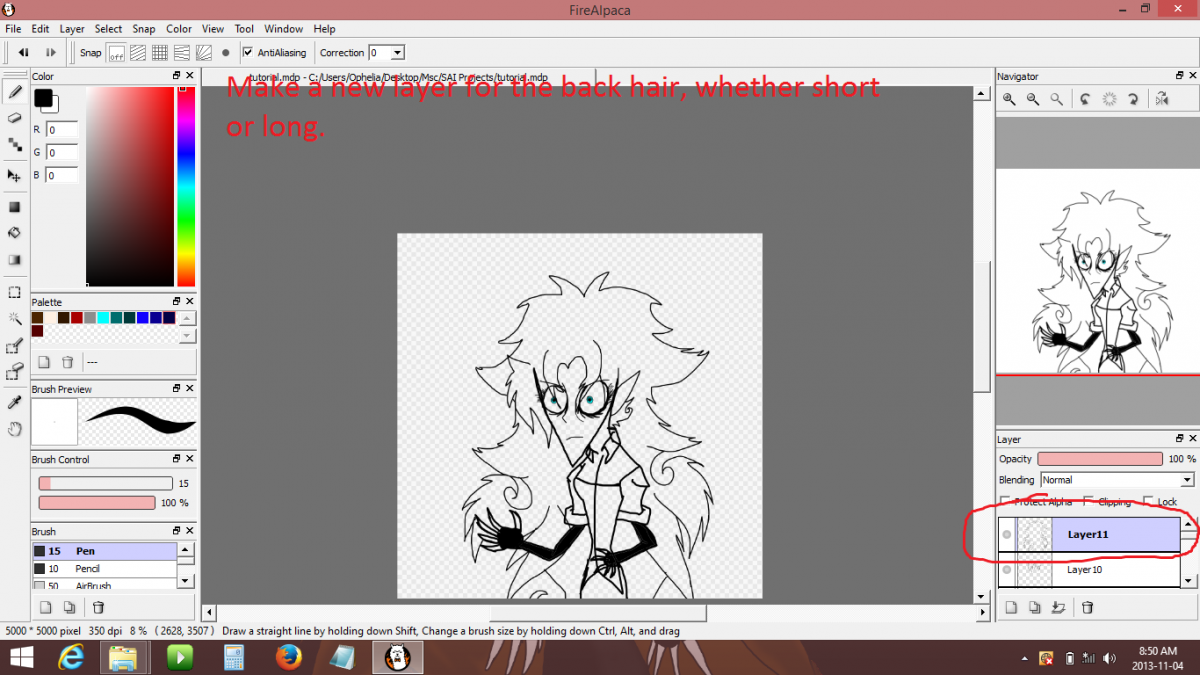
Task: Hide Layer10 with its visibility dot
Action: 1007,570
